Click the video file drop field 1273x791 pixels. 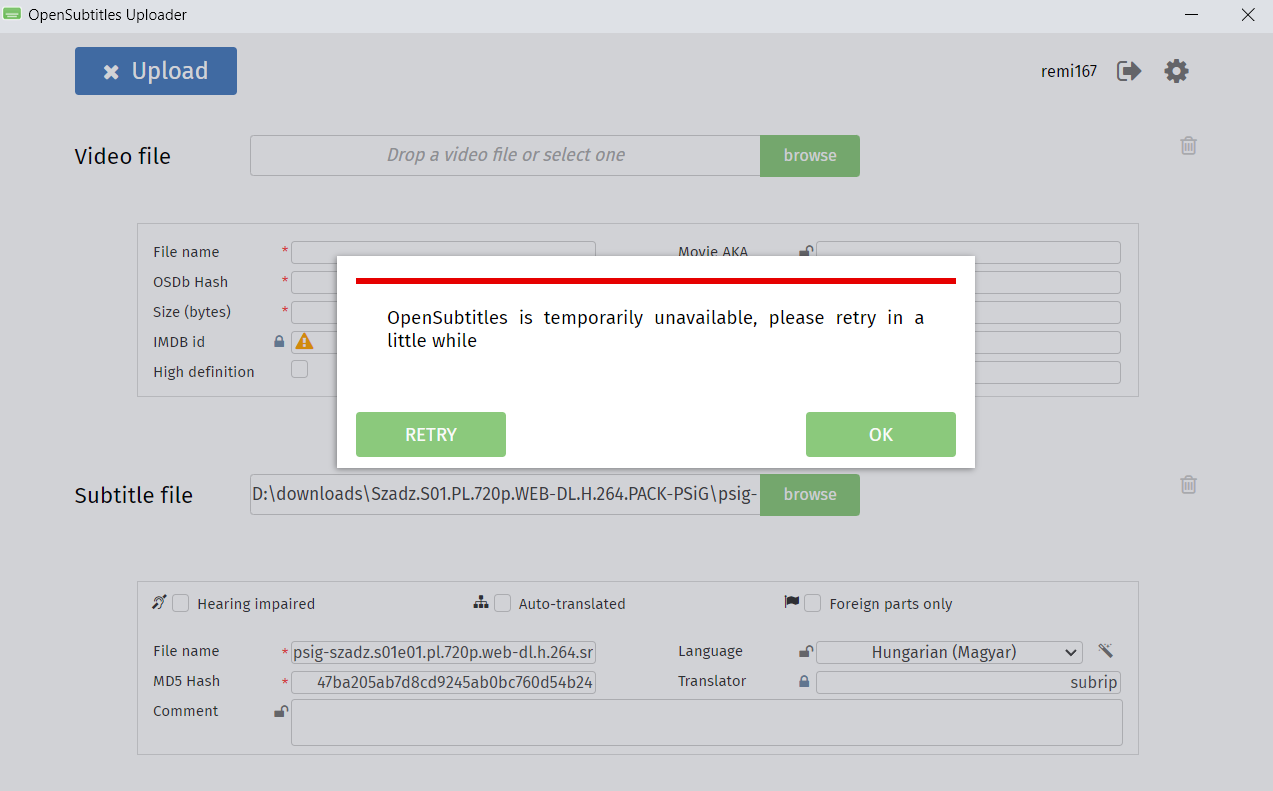[505, 156]
